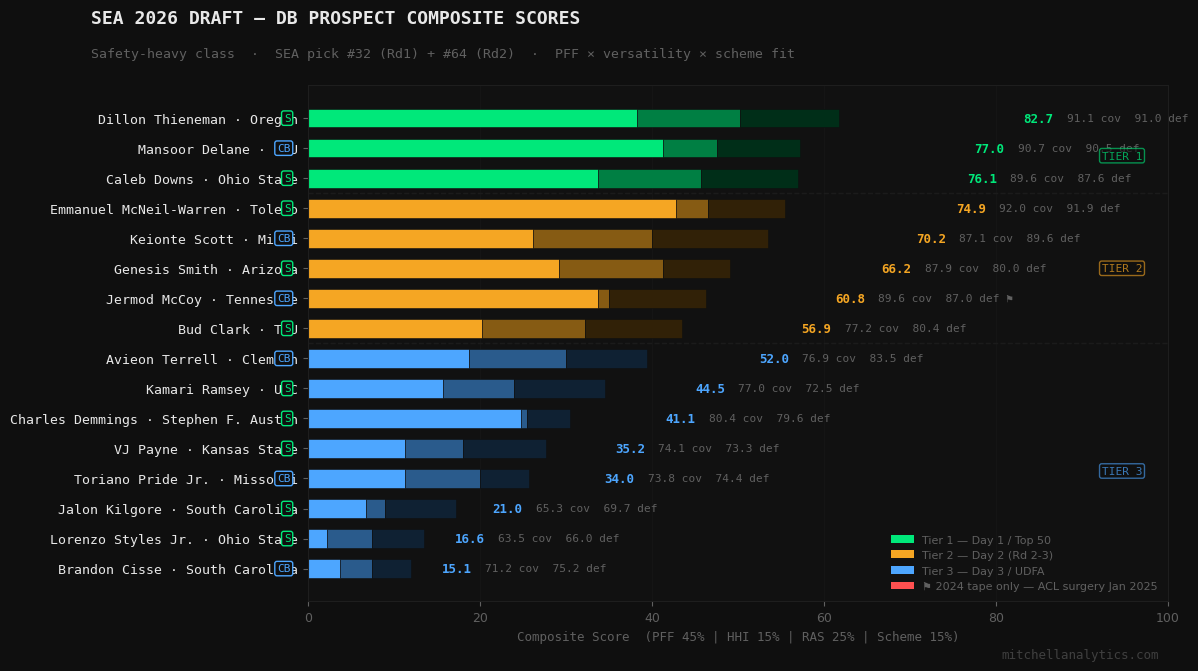
Task: Click the composite score 41.1
Action: click(x=680, y=419)
